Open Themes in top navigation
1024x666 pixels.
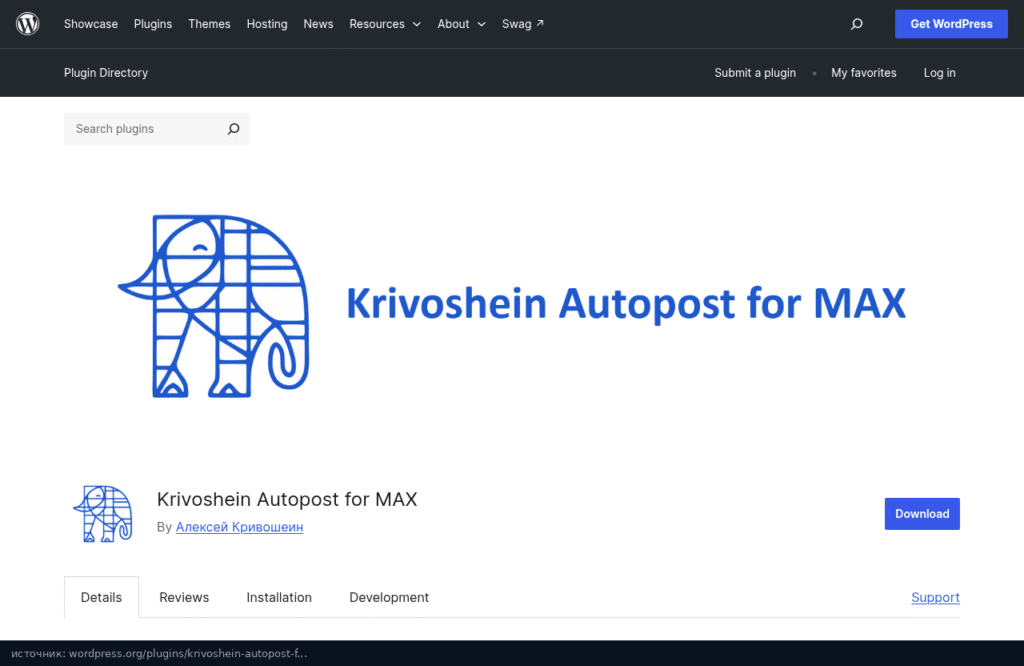point(209,24)
